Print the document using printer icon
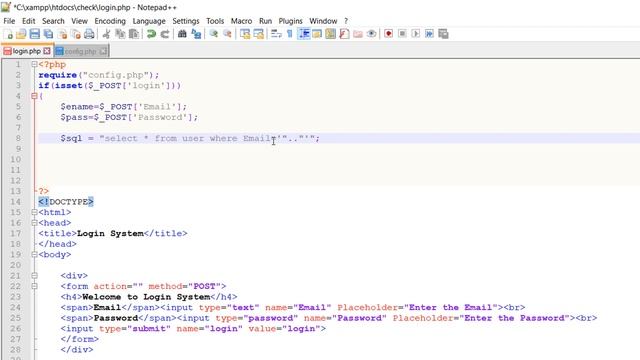Image resolution: width=640 pixels, height=360 pixels. point(89,34)
